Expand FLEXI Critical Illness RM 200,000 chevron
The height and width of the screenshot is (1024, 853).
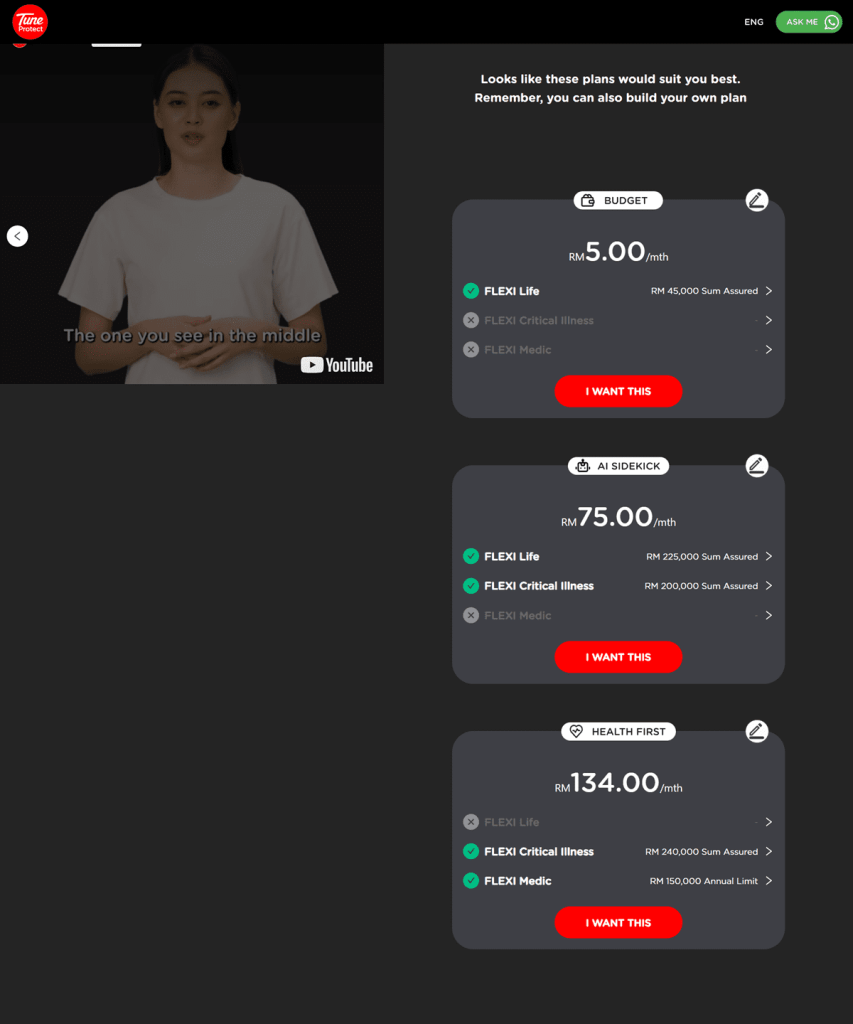pyautogui.click(x=769, y=586)
